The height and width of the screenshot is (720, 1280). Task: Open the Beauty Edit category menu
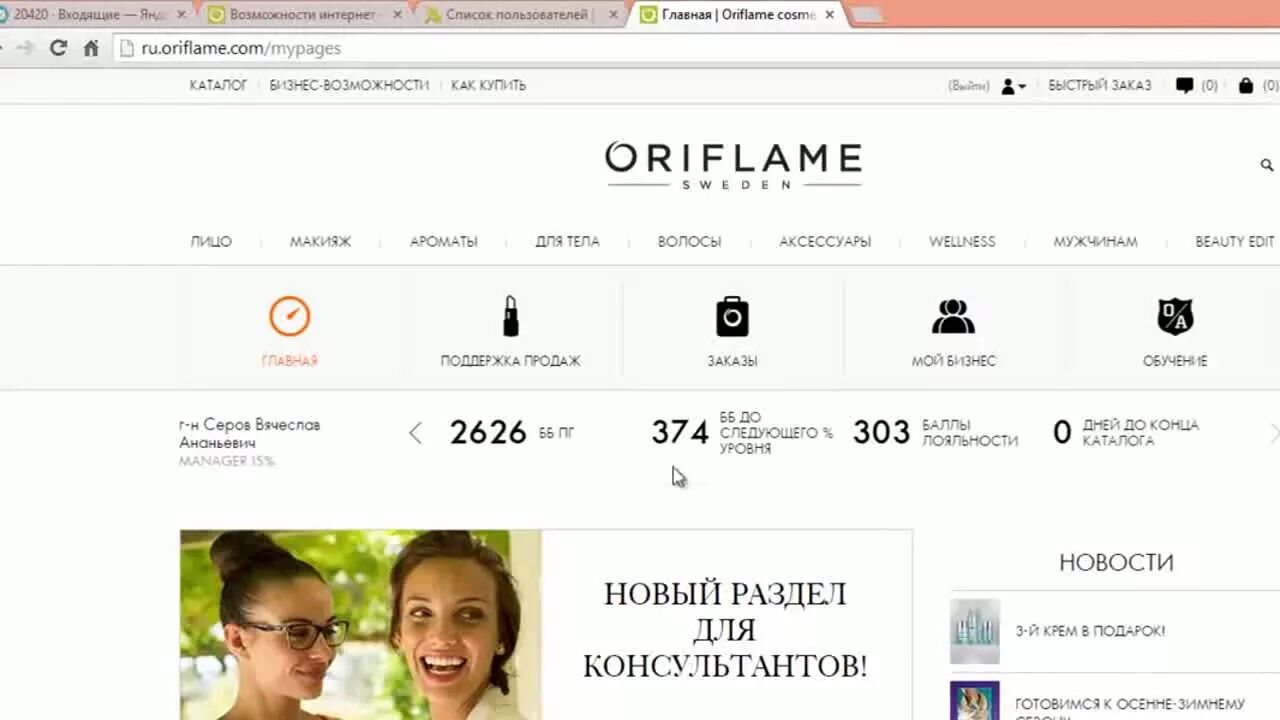coord(1235,241)
